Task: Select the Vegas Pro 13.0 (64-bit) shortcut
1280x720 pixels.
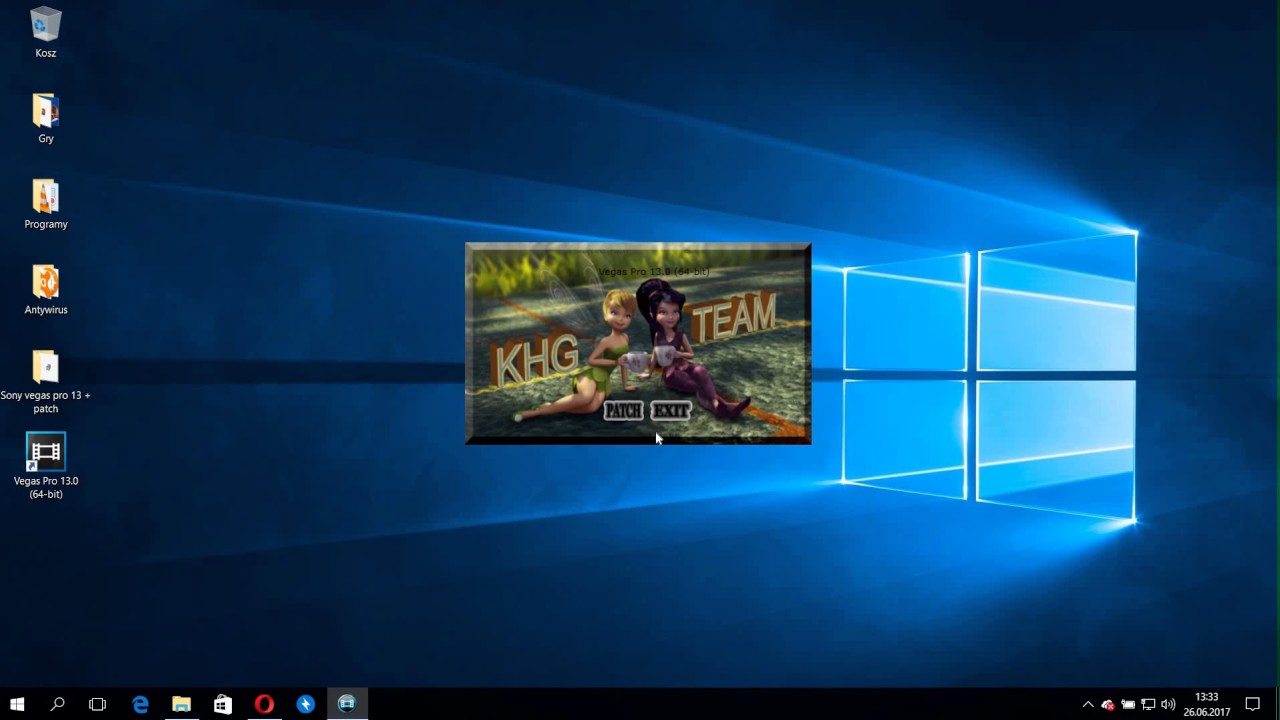Action: (x=46, y=466)
